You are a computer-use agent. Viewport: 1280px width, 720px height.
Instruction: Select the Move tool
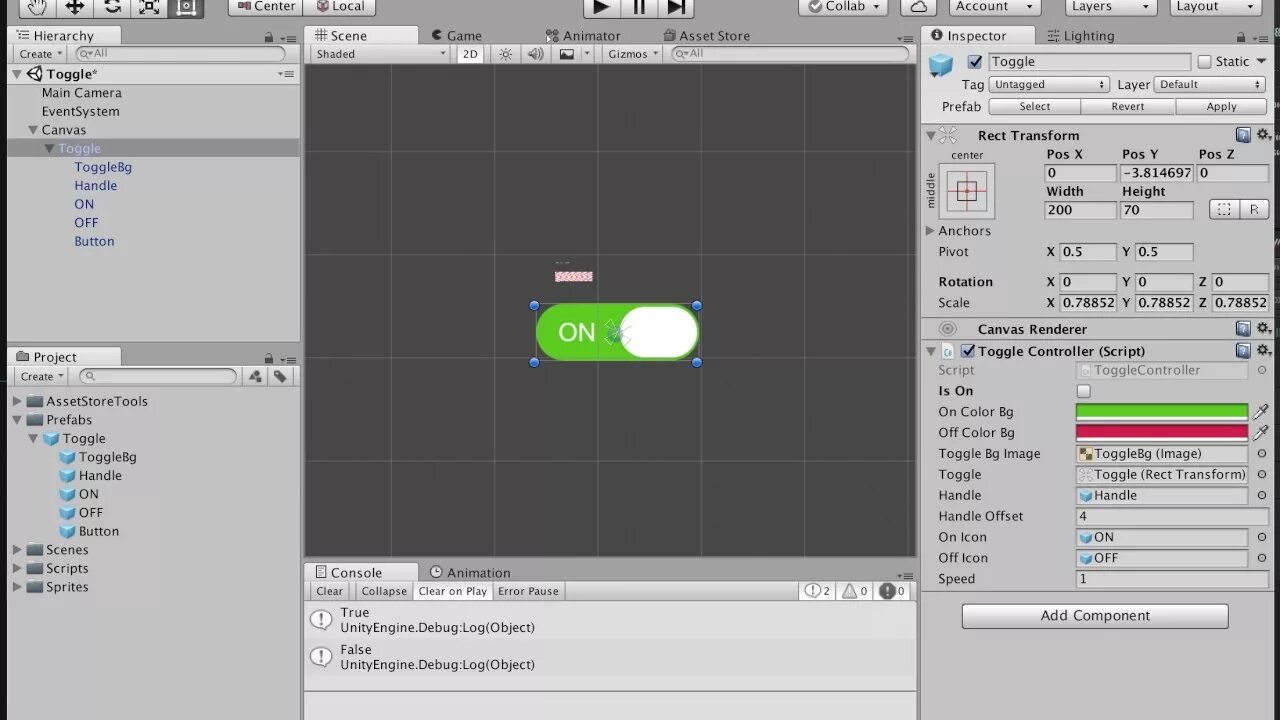point(74,7)
